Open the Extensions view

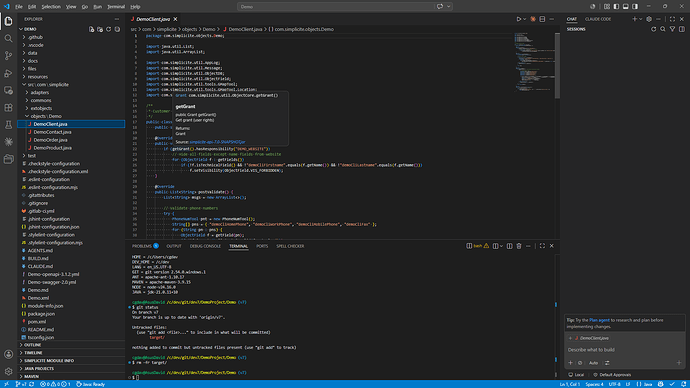(8, 108)
